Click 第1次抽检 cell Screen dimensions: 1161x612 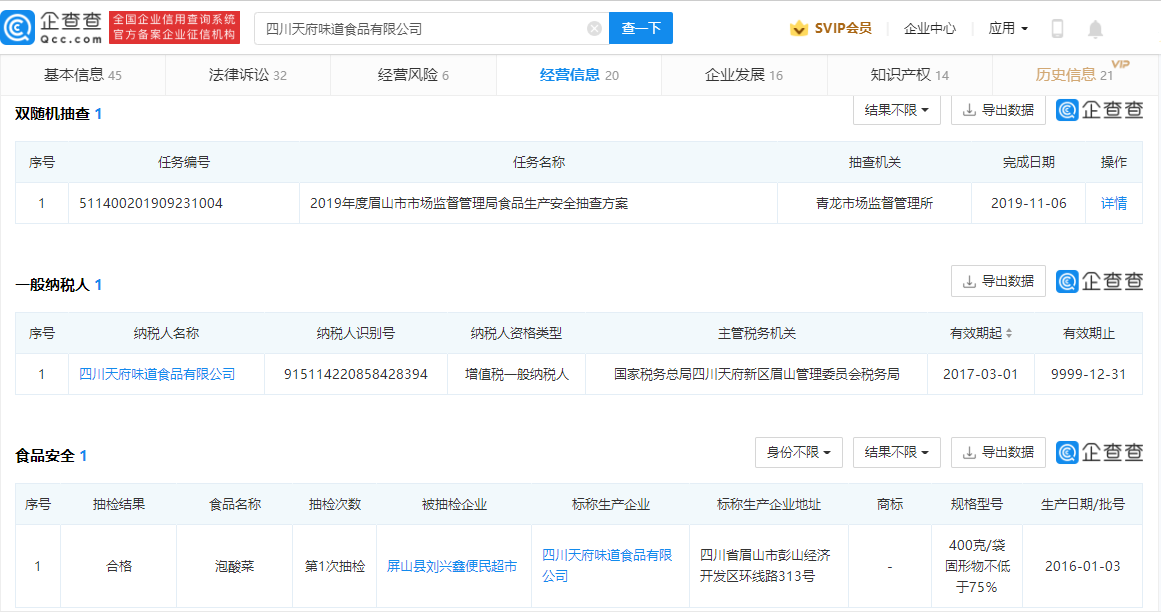(x=335, y=566)
